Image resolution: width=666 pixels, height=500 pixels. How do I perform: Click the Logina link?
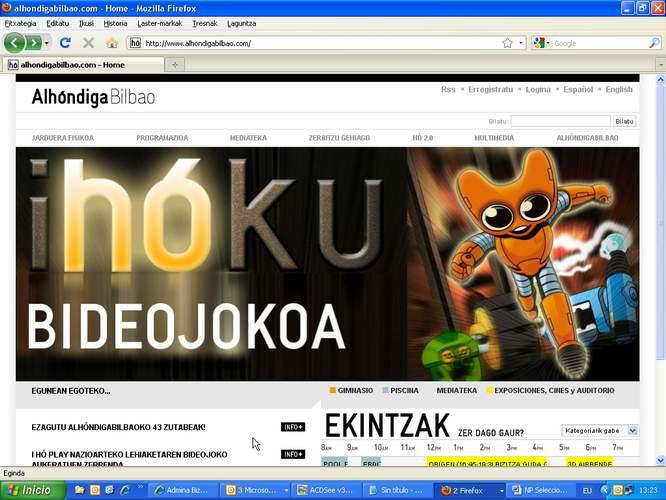538,90
